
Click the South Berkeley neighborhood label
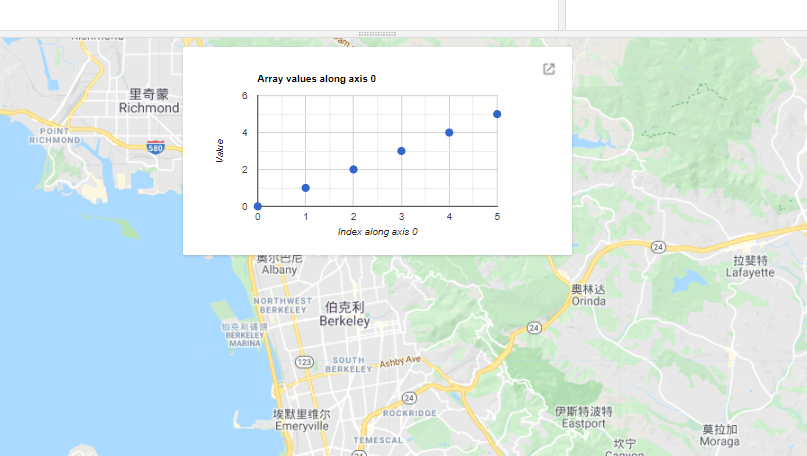point(348,364)
